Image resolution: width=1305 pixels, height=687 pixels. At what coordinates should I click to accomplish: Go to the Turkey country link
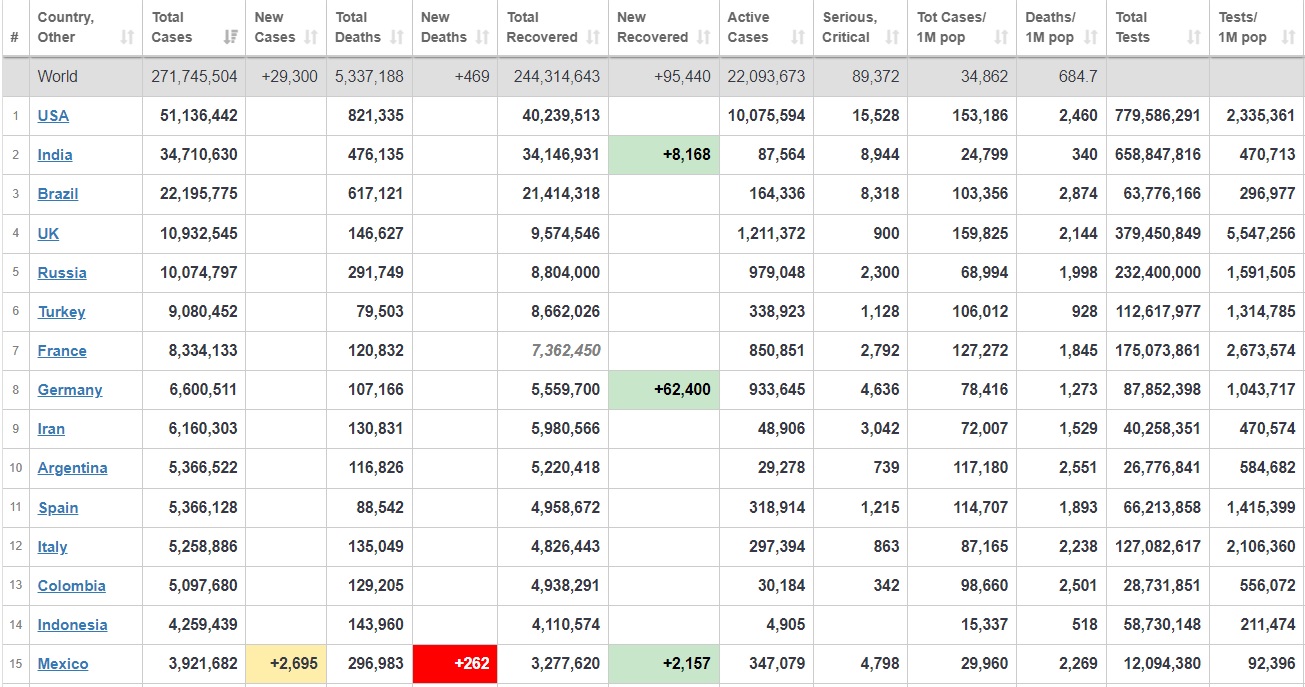coord(62,312)
